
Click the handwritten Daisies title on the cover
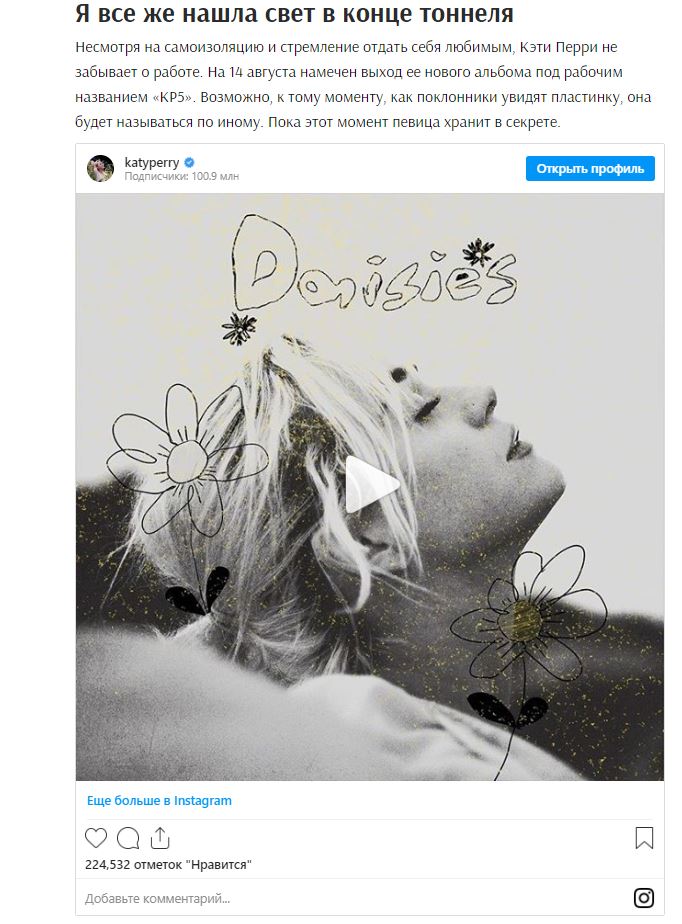point(374,263)
